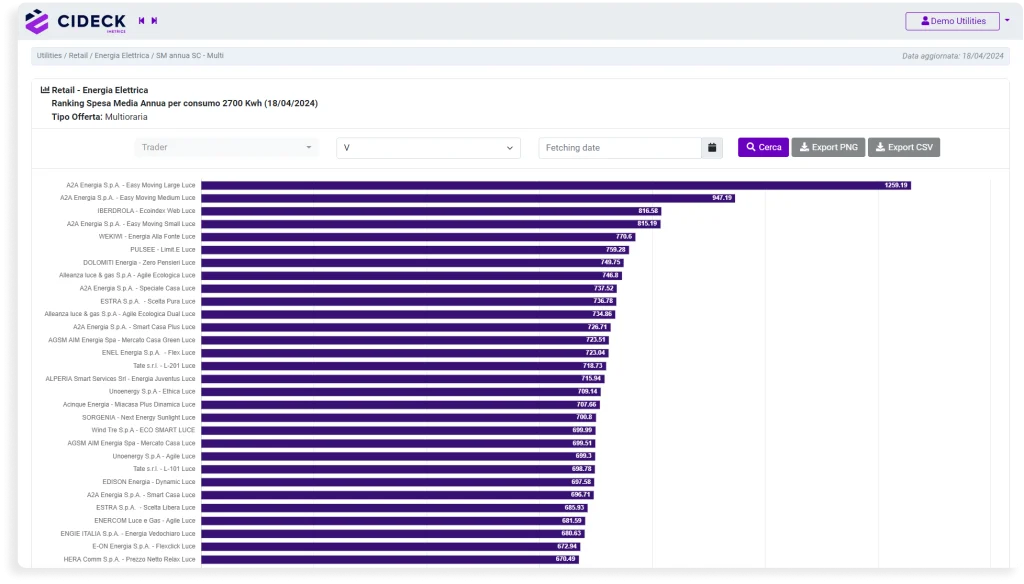
Task: Click label ENERCOM Luce e Gas - Agile Luce
Action: tap(144, 521)
